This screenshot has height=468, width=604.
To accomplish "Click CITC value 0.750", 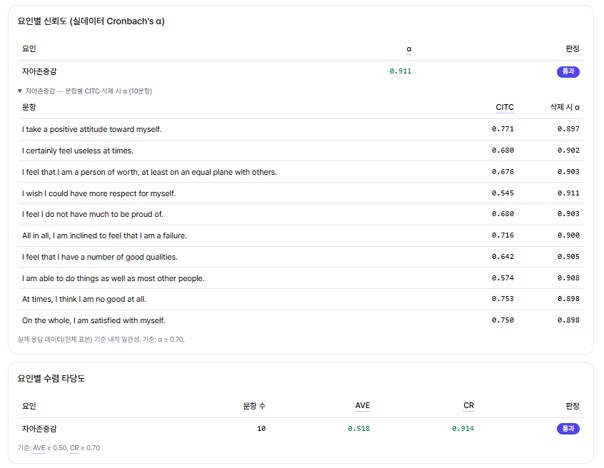I will [503, 320].
